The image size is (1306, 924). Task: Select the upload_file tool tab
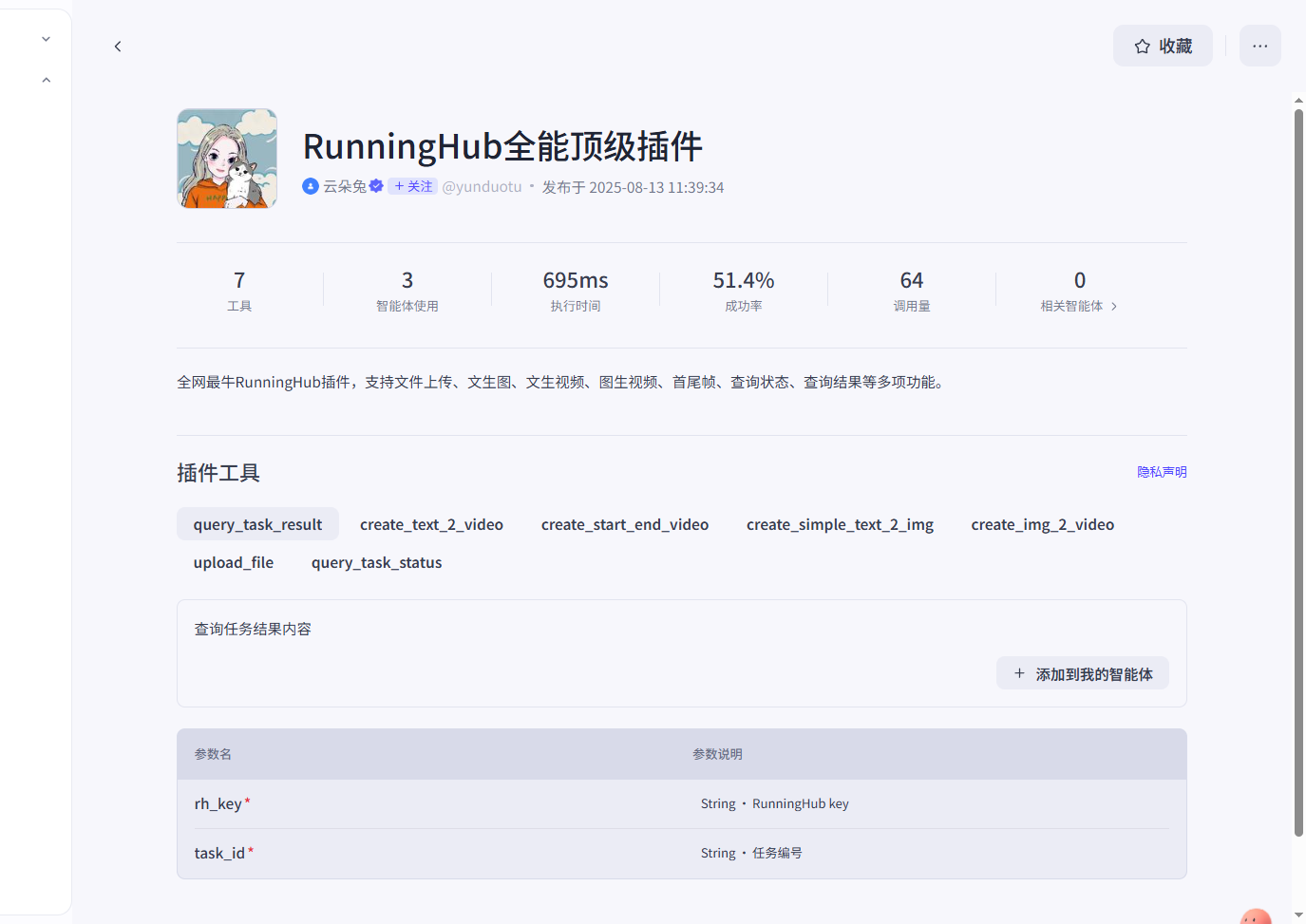(234, 562)
